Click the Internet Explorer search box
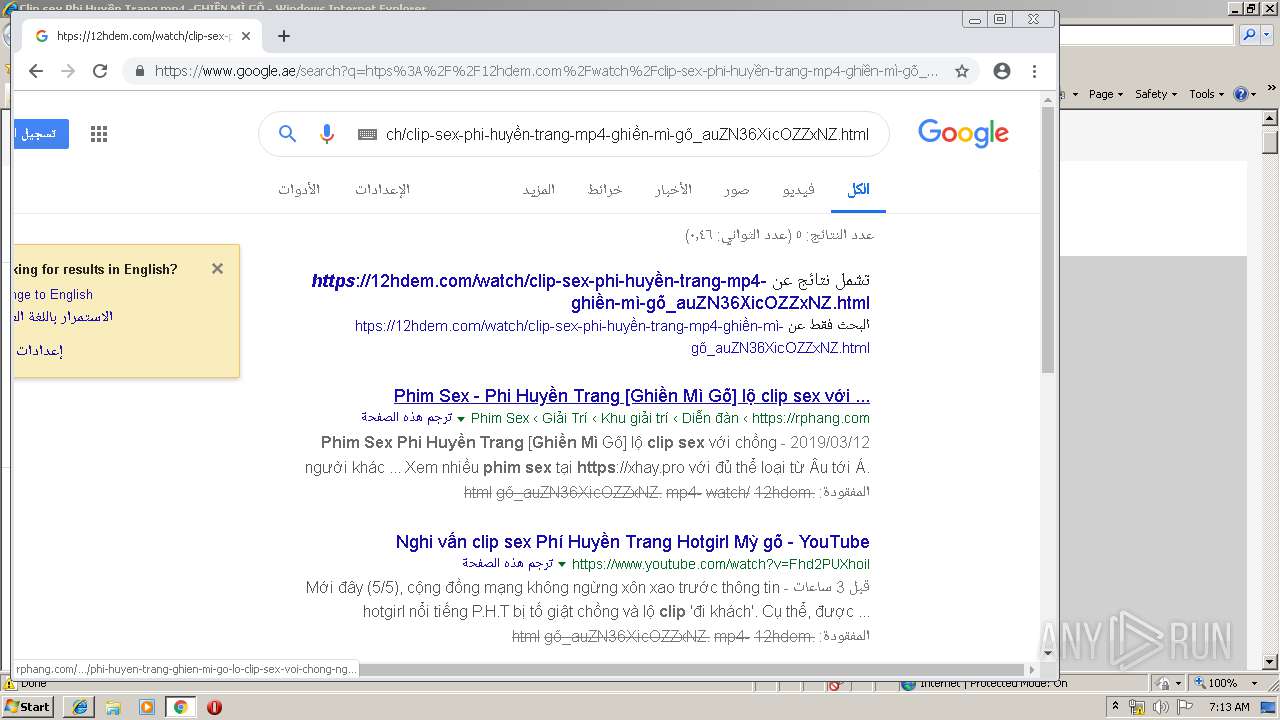 tap(1147, 35)
